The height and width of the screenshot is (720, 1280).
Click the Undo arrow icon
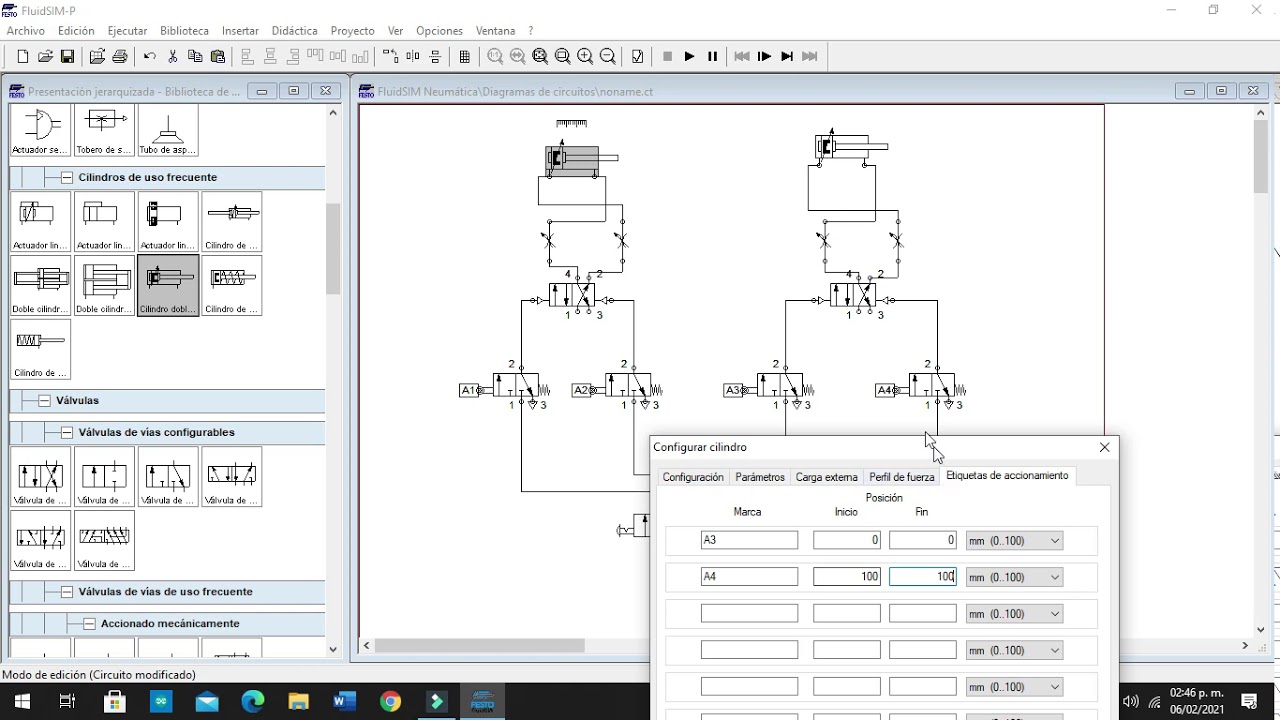[150, 57]
